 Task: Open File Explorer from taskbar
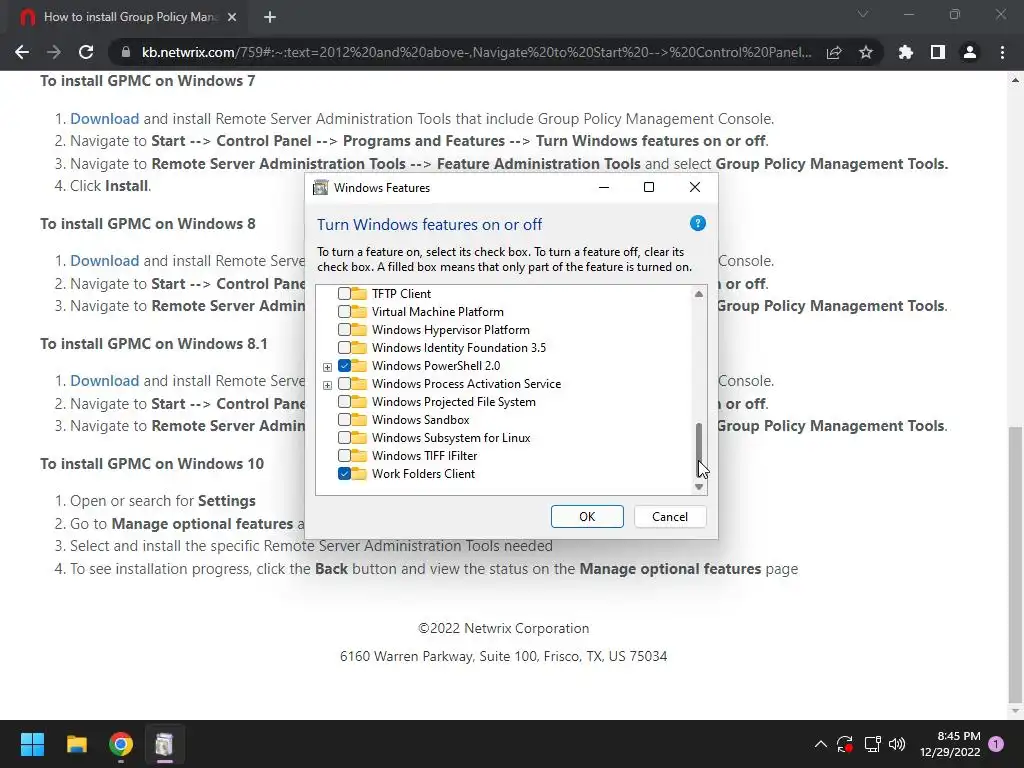point(76,744)
